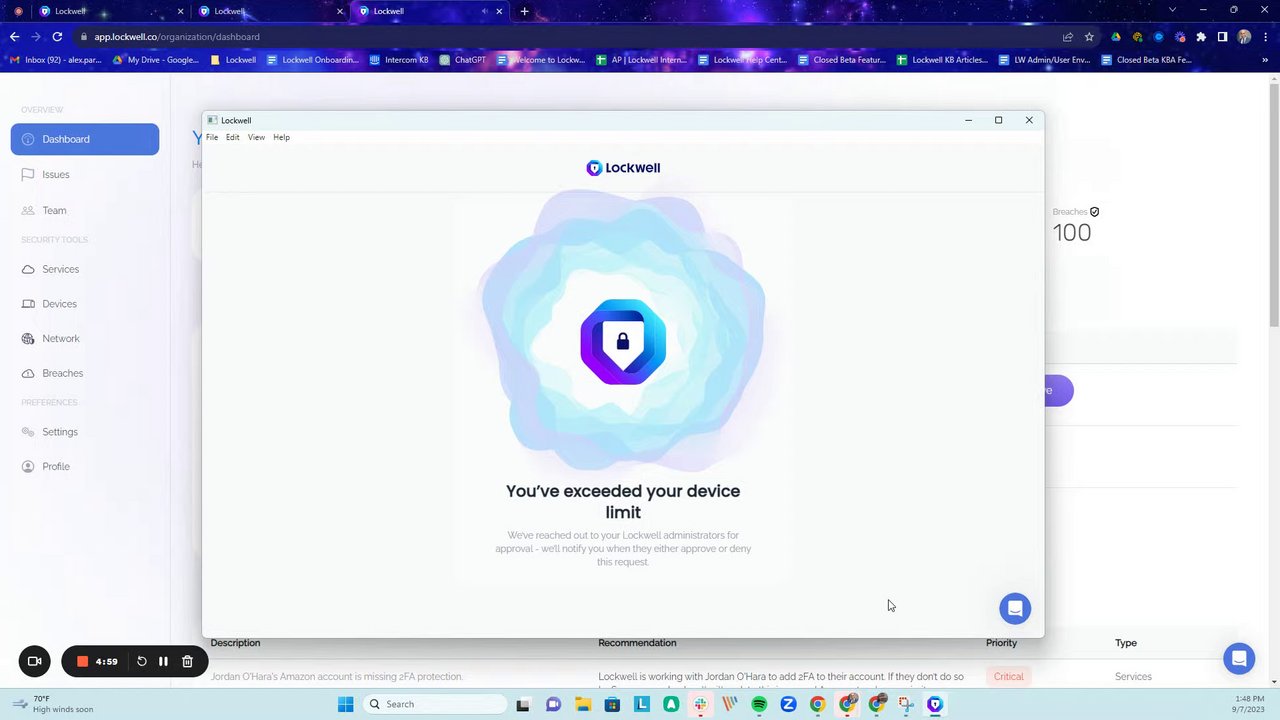Click the Settings sliders icon

tap(28, 432)
